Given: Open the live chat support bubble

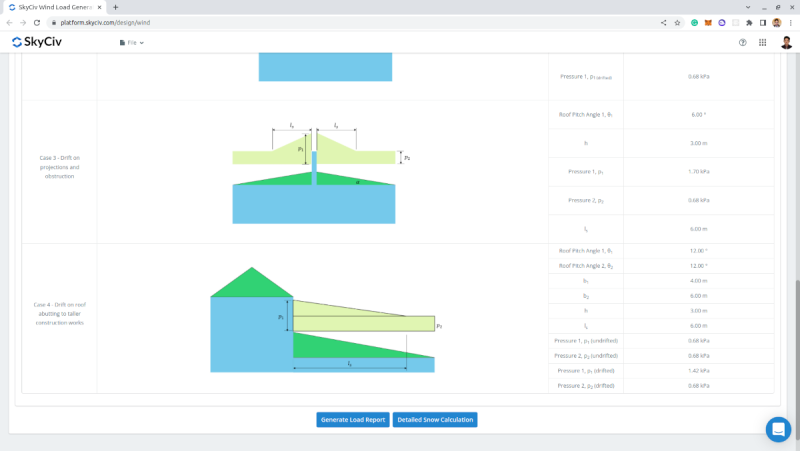Looking at the screenshot, I should point(778,429).
